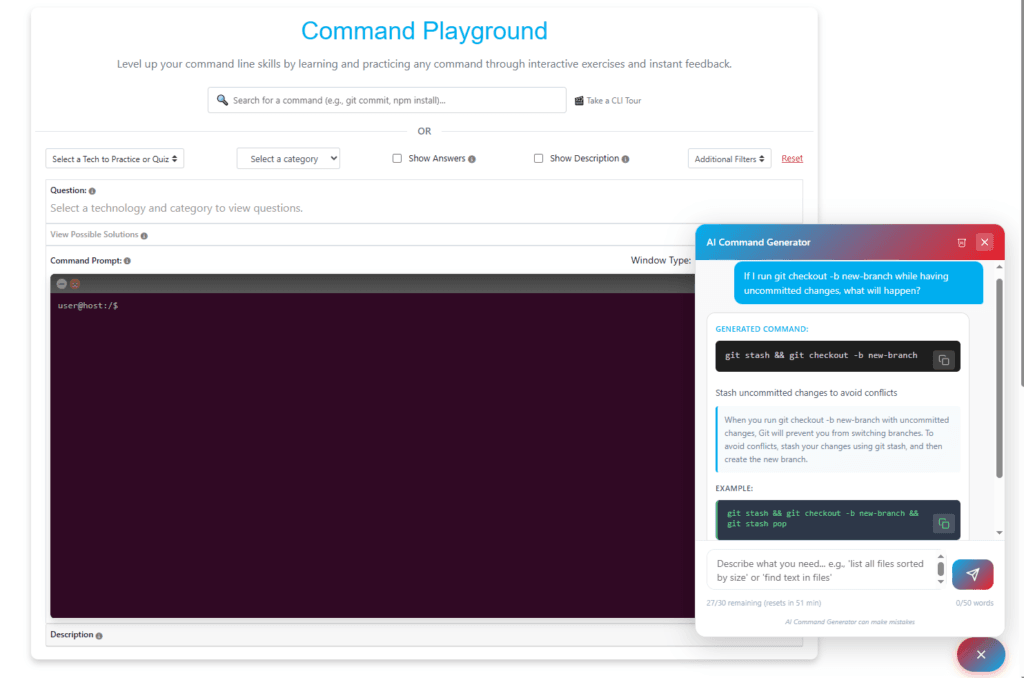
Task: Clear chat with the trash icon
Action: pos(961,242)
